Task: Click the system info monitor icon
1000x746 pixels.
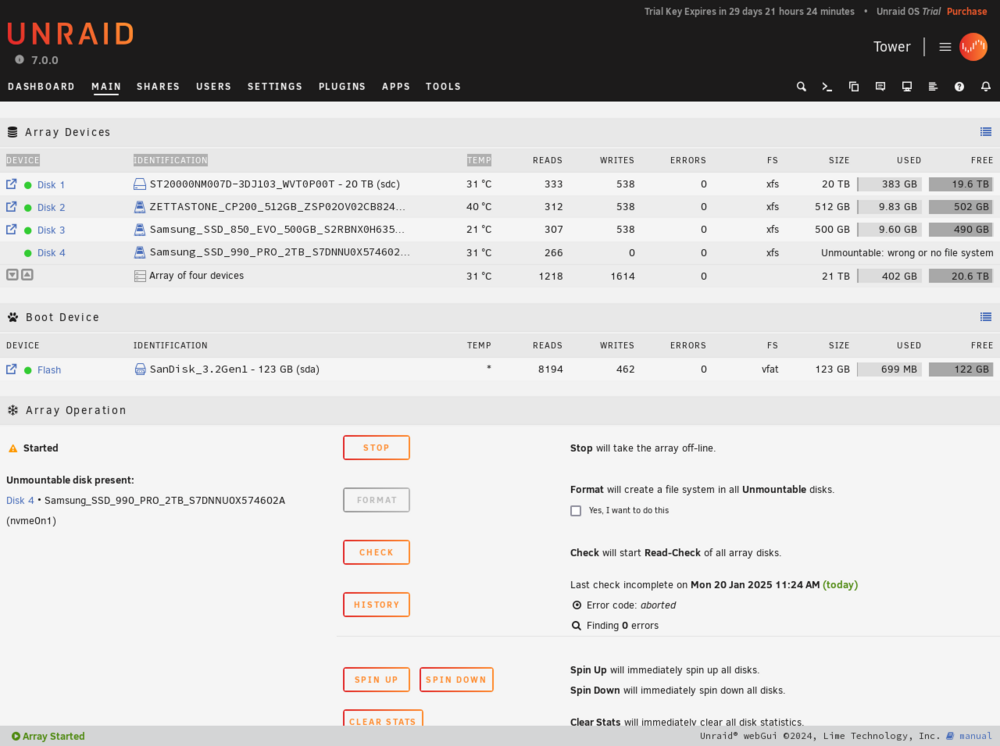Action: (x=907, y=87)
